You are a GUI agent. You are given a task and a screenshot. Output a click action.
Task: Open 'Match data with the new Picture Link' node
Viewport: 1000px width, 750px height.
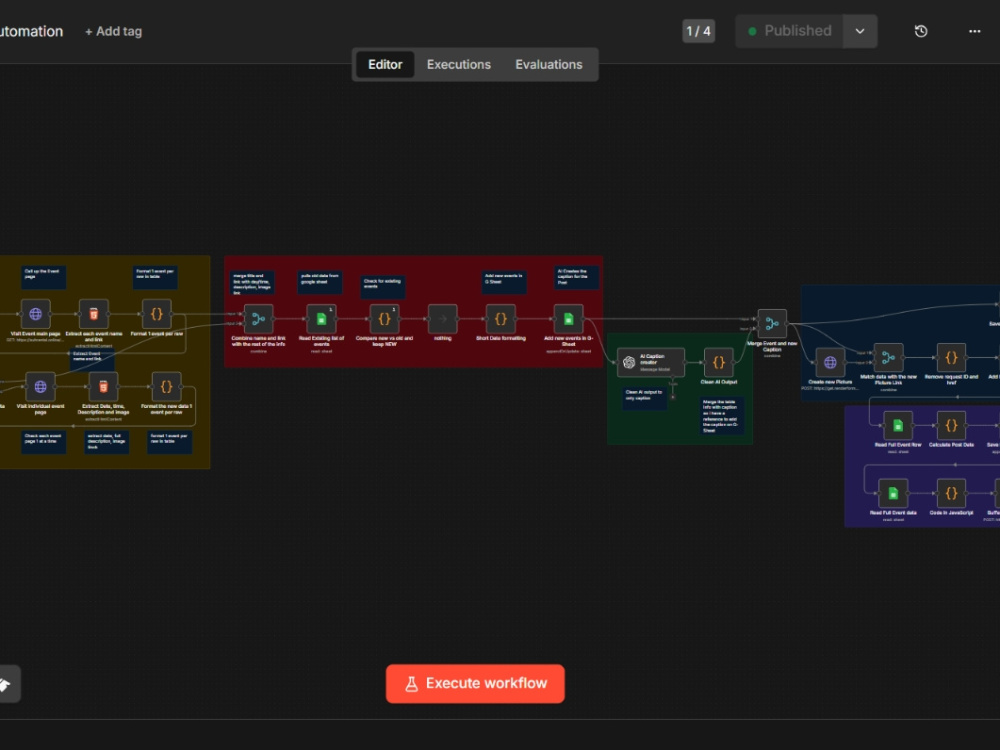[x=888, y=358]
